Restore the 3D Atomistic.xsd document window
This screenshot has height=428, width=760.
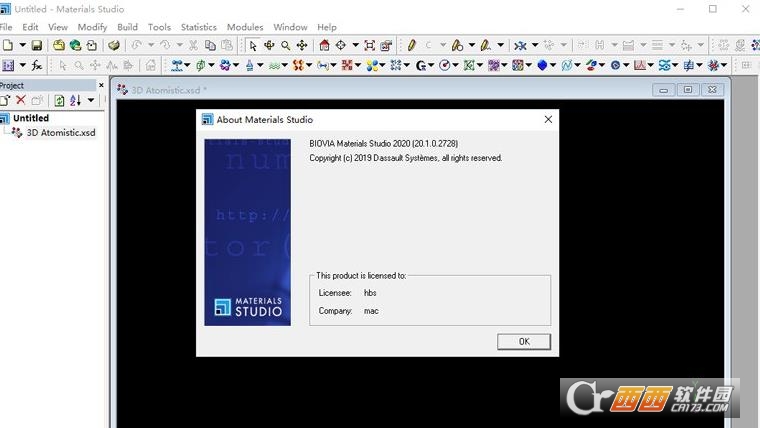point(688,90)
